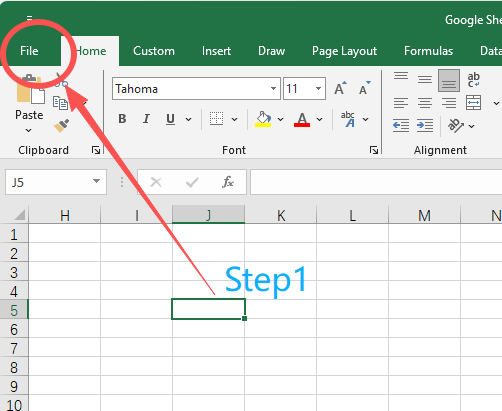Expand Orientation options arrow
The image size is (502, 411).
click(x=471, y=126)
